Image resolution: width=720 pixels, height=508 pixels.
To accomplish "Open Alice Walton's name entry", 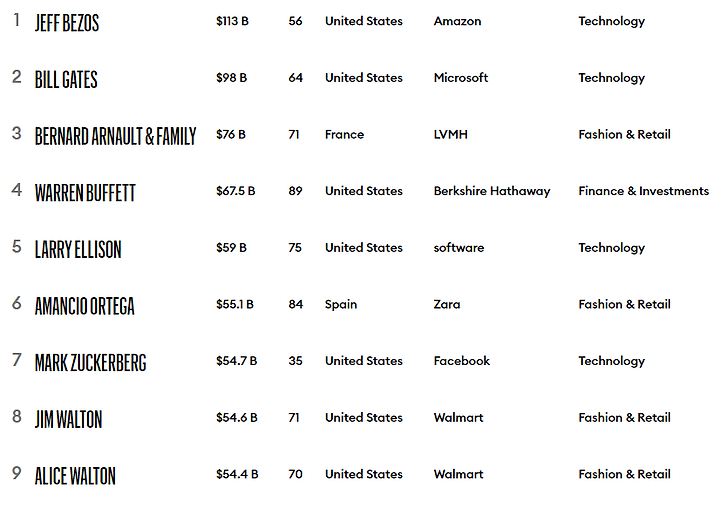I will click(x=75, y=476).
